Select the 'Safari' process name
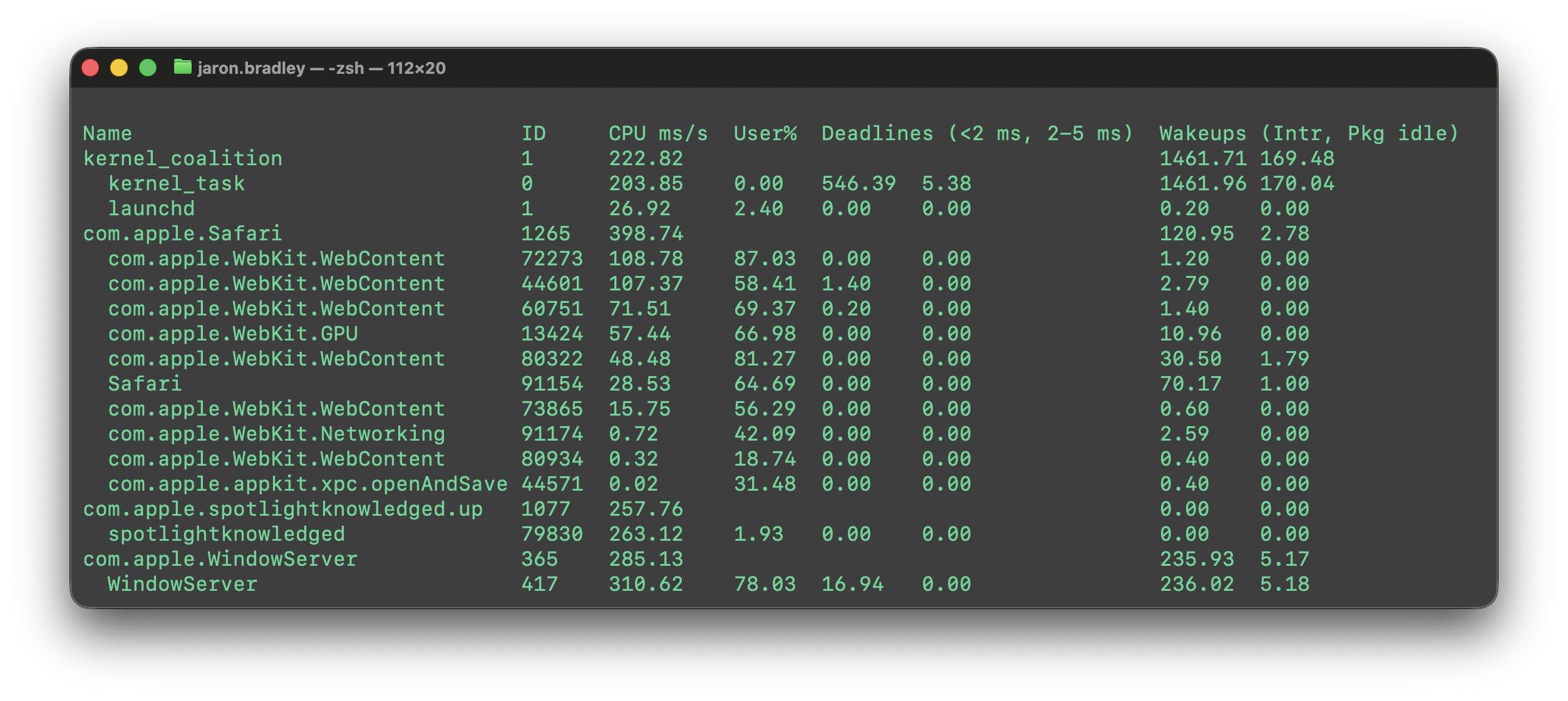Image resolution: width=1568 pixels, height=701 pixels. 145,384
